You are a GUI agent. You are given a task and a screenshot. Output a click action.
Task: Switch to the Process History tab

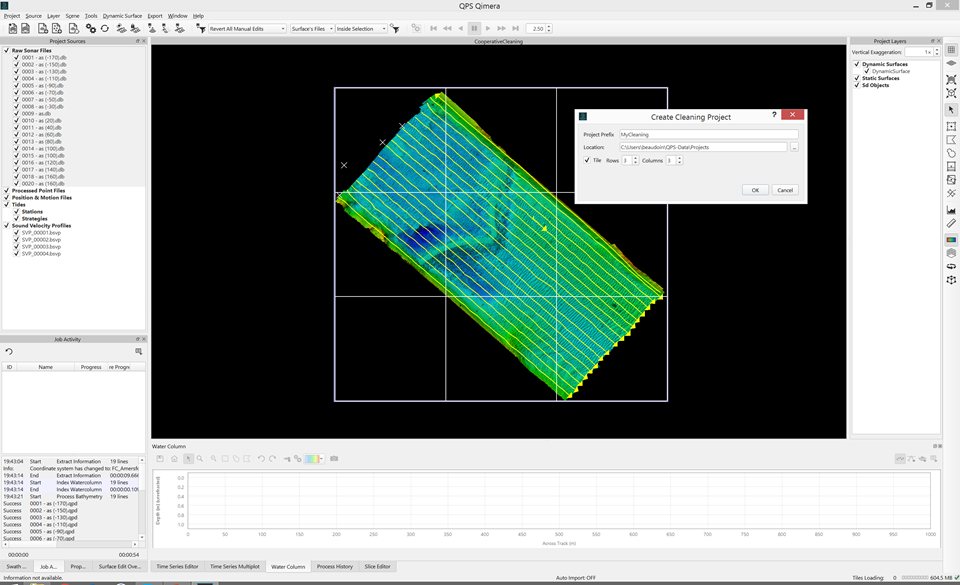click(x=334, y=567)
